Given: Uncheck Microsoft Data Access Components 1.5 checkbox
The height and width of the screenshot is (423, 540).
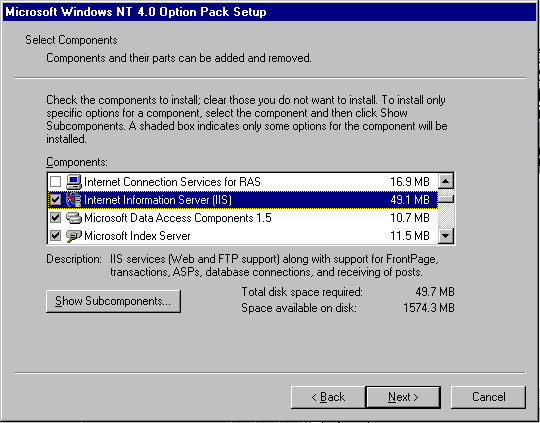Looking at the screenshot, I should click(55, 218).
